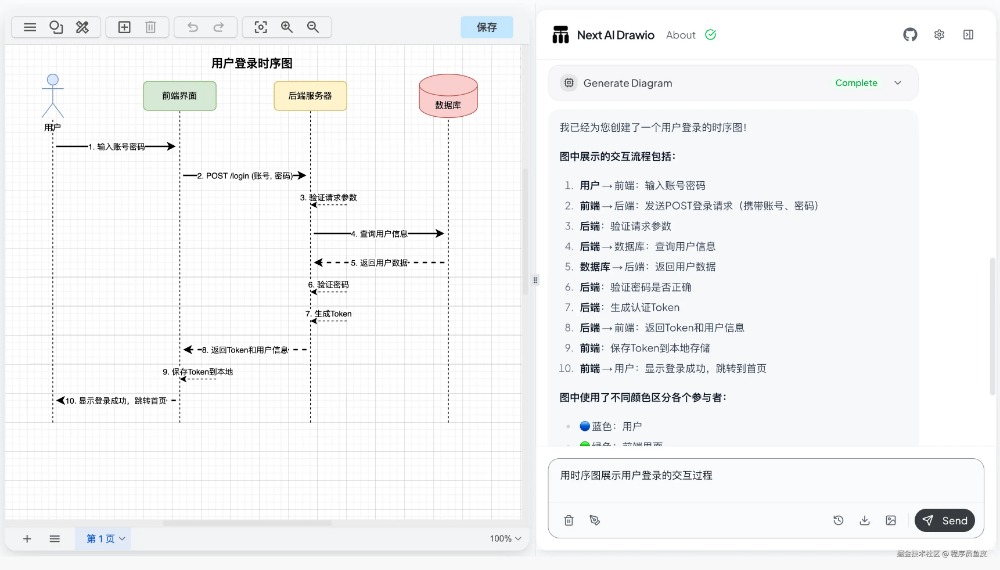Upload an image via the image icon
The height and width of the screenshot is (570, 1000).
[x=890, y=520]
